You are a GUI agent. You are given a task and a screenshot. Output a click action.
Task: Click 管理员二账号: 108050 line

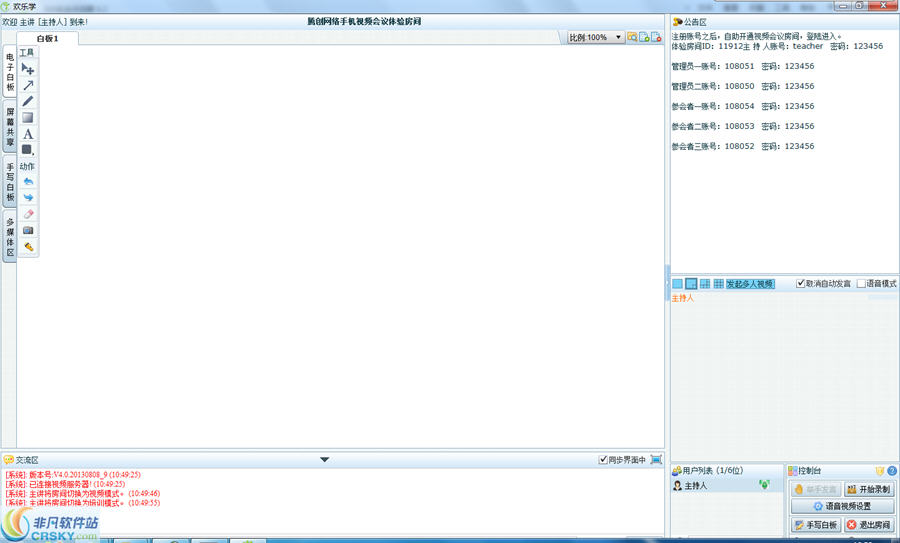point(743,86)
